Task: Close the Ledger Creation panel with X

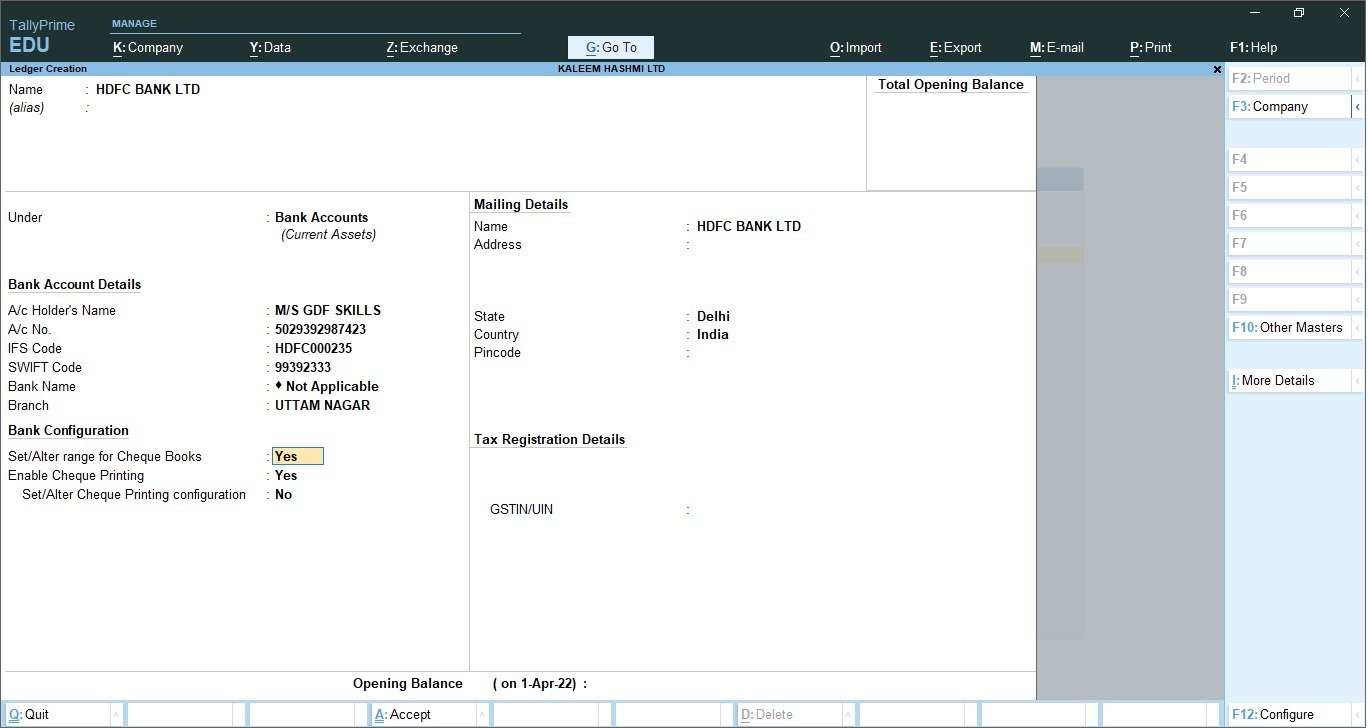Action: (x=1217, y=70)
